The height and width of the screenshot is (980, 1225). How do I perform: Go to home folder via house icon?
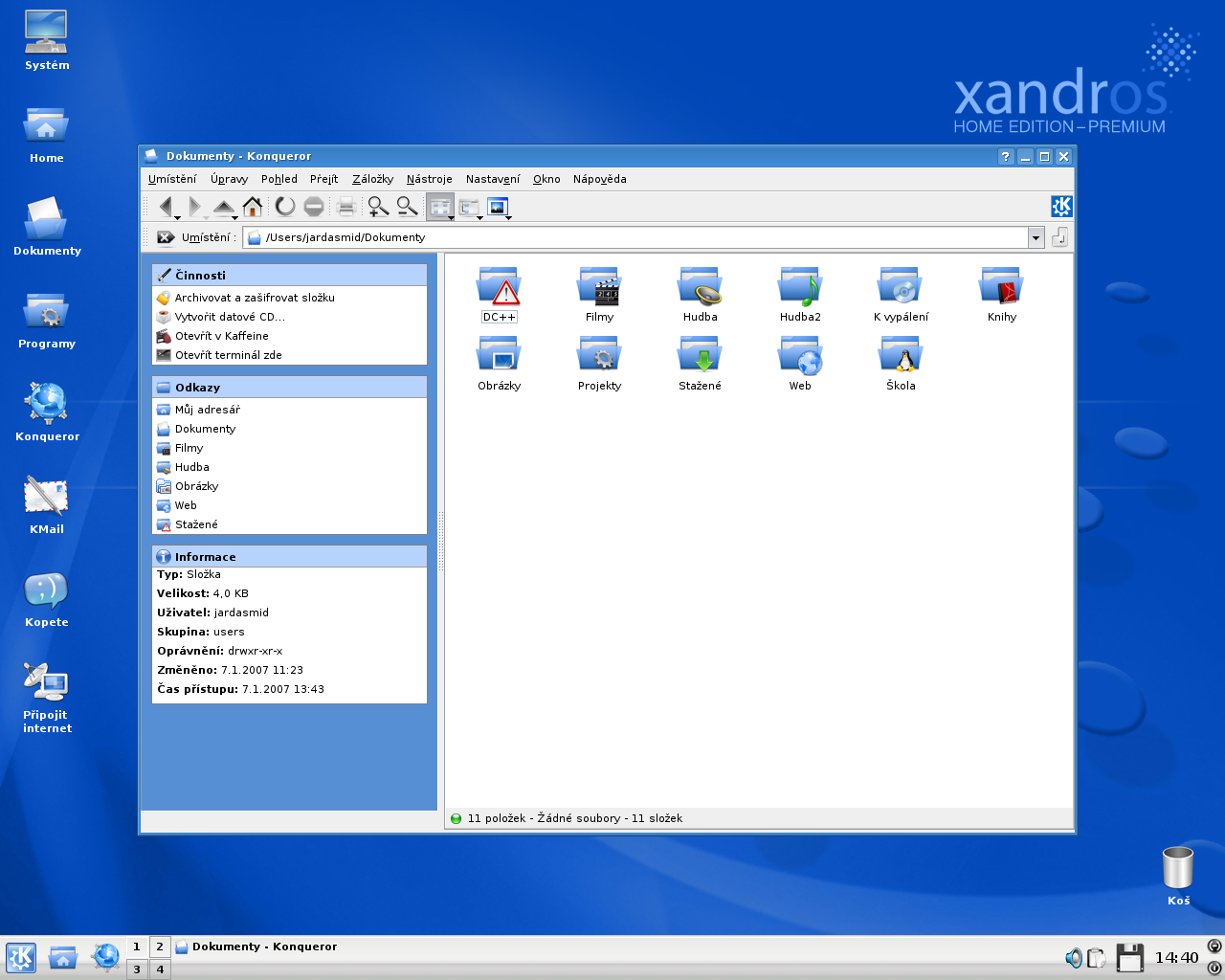(x=253, y=206)
